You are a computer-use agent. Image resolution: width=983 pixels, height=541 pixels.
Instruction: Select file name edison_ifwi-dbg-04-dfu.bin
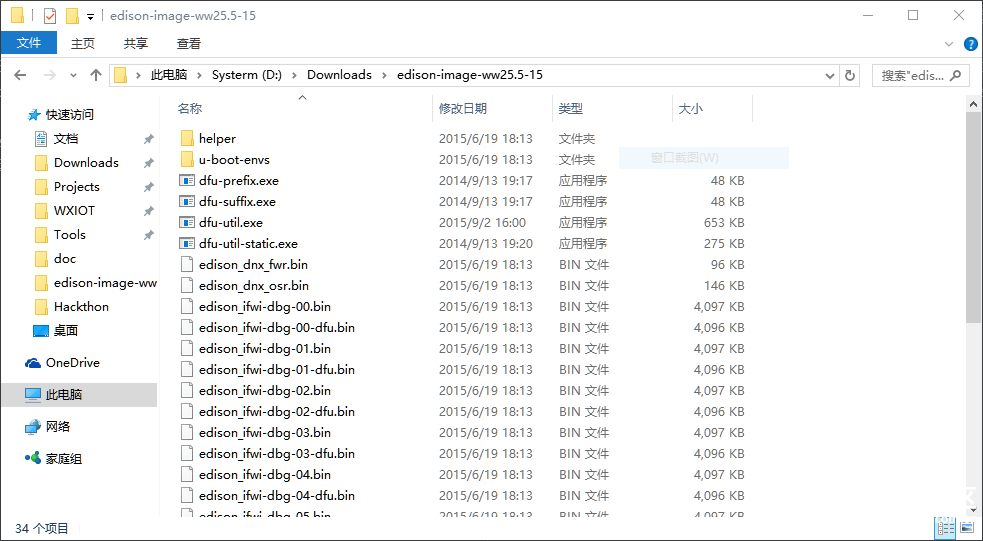tap(276, 496)
